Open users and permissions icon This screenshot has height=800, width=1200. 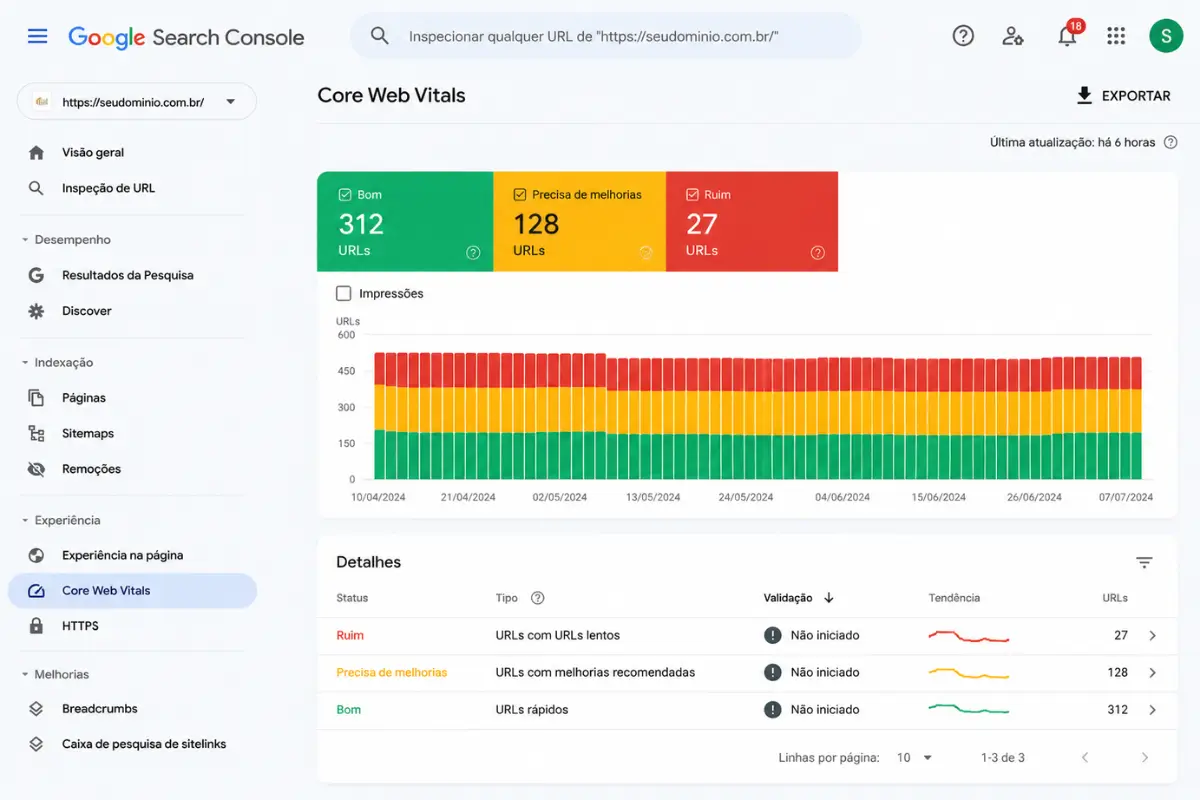click(x=1013, y=36)
